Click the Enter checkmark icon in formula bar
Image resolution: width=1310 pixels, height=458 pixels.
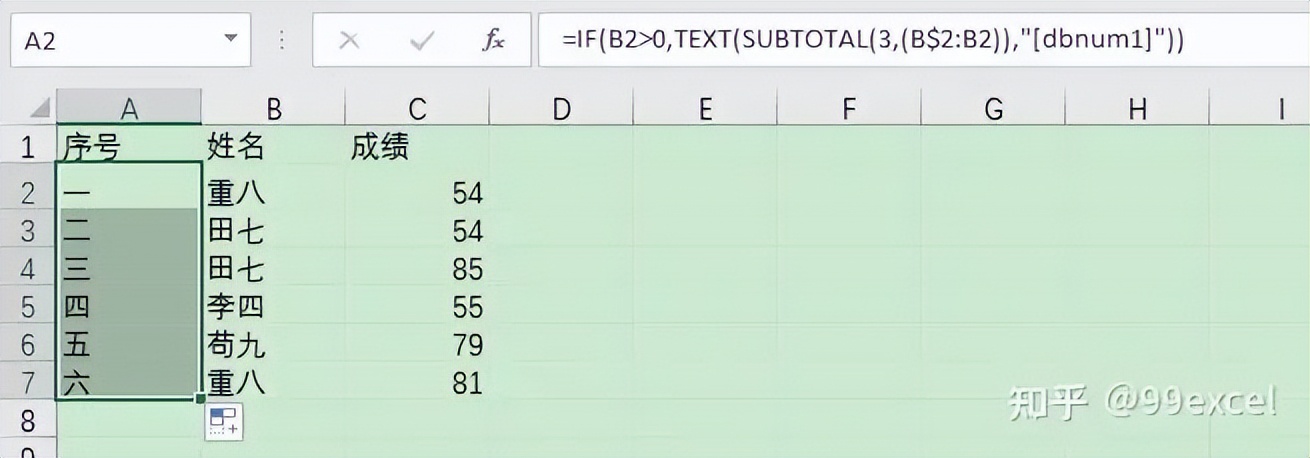click(422, 41)
